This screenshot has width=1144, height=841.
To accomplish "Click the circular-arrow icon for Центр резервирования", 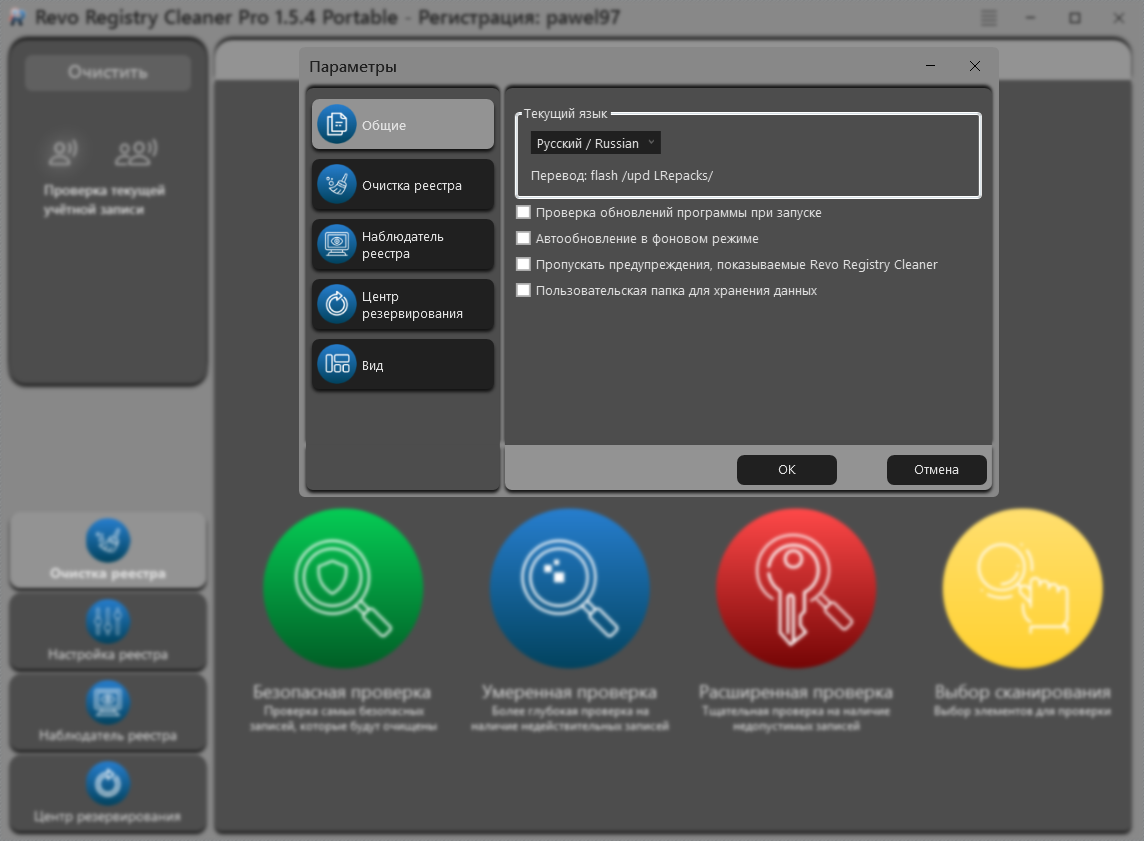I will click(336, 304).
